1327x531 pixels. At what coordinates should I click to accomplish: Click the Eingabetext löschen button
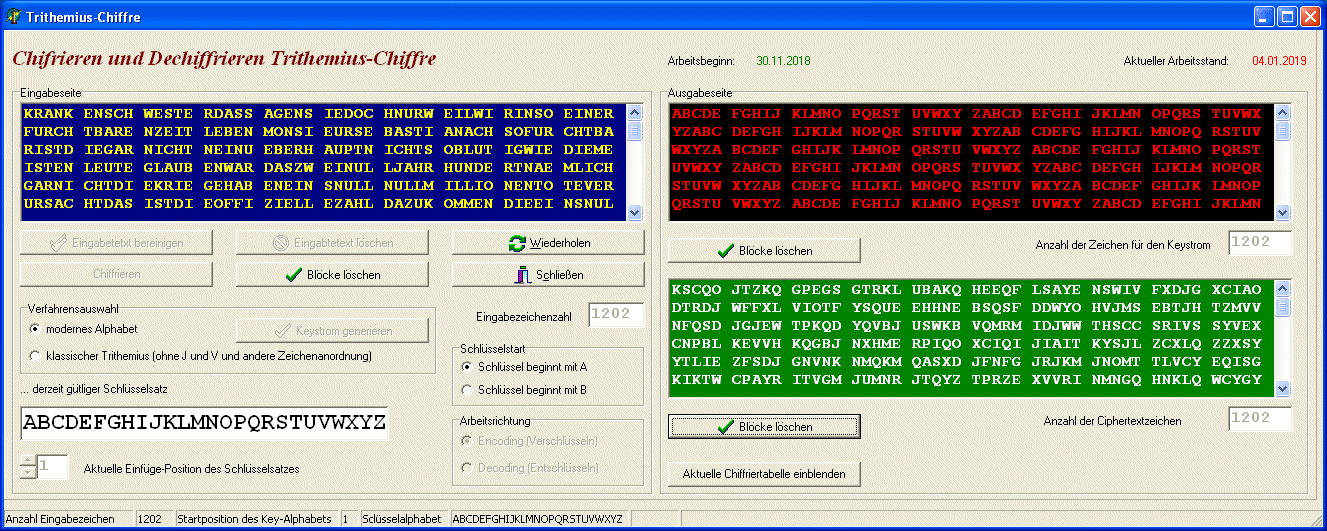coord(333,243)
